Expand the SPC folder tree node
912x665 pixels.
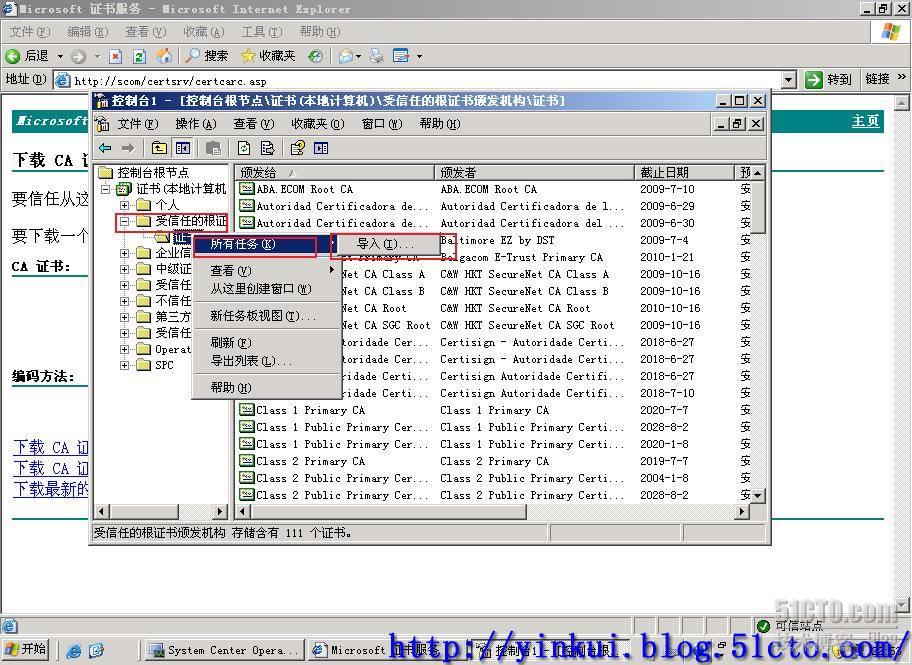[x=124, y=365]
